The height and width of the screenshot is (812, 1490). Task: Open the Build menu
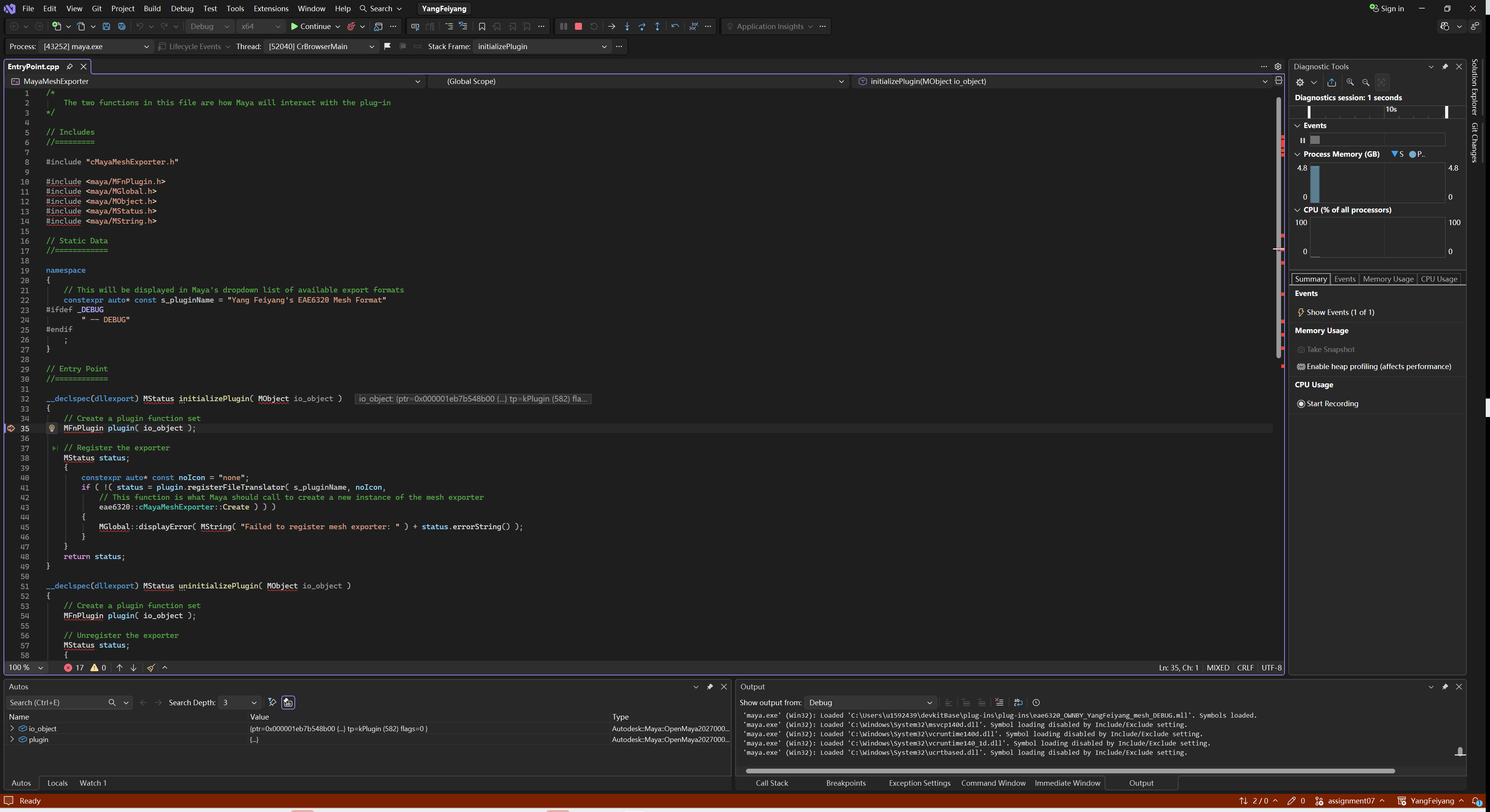point(152,9)
